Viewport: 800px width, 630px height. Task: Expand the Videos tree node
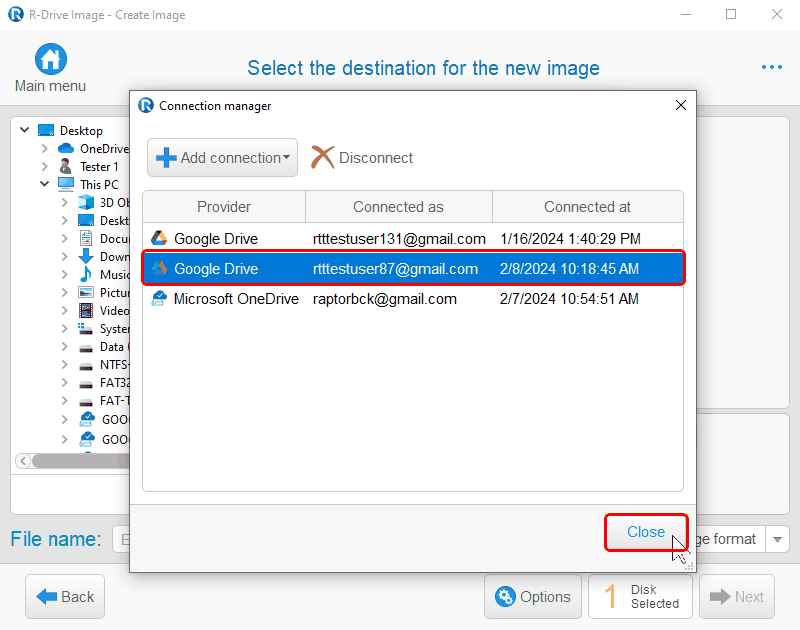tap(64, 310)
